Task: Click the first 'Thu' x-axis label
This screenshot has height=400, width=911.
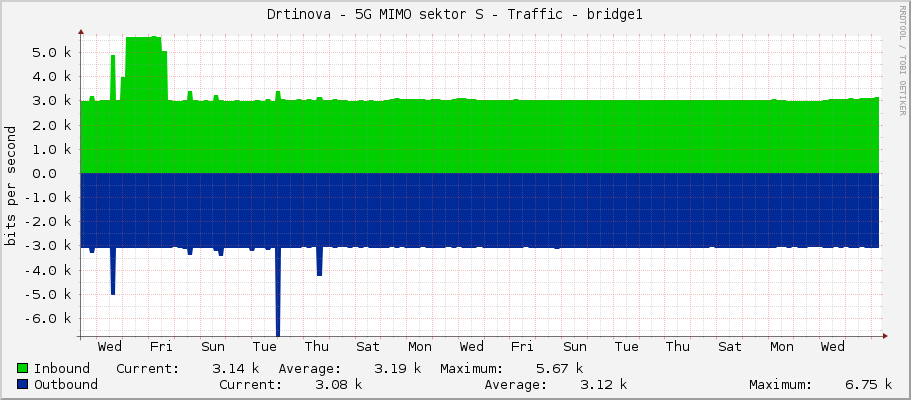Action: [317, 347]
